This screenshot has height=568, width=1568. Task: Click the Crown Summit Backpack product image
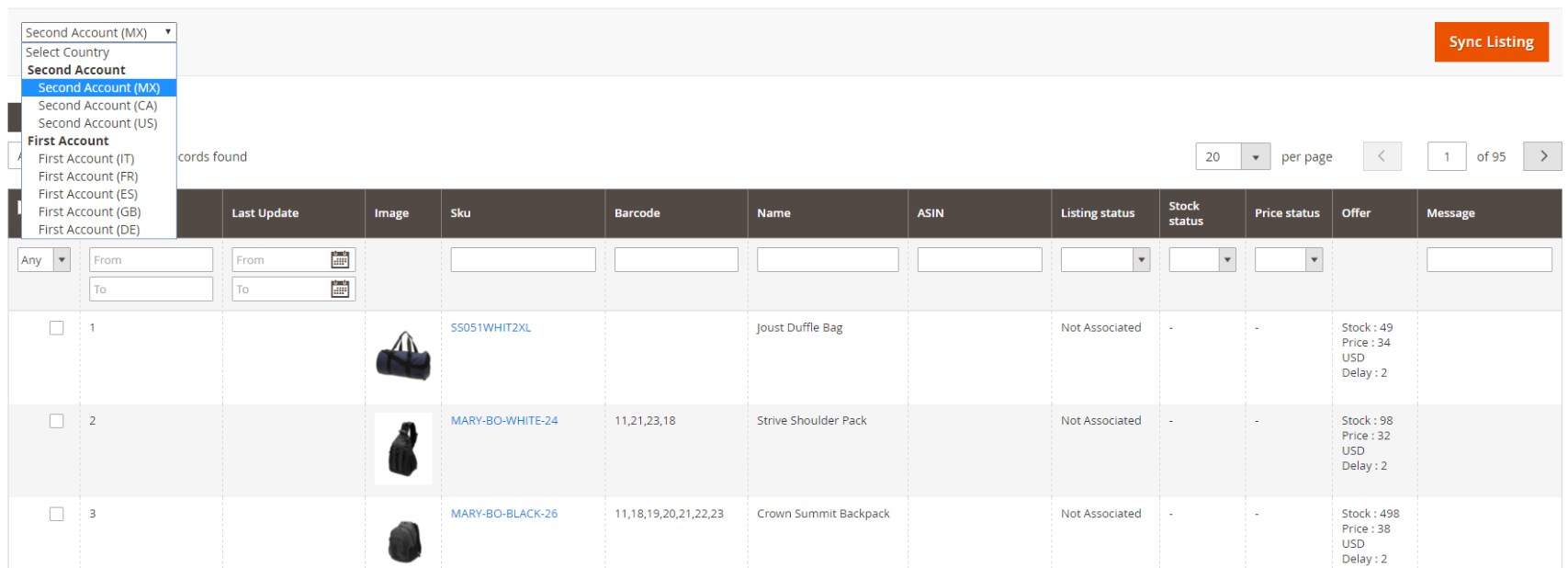[x=403, y=539]
